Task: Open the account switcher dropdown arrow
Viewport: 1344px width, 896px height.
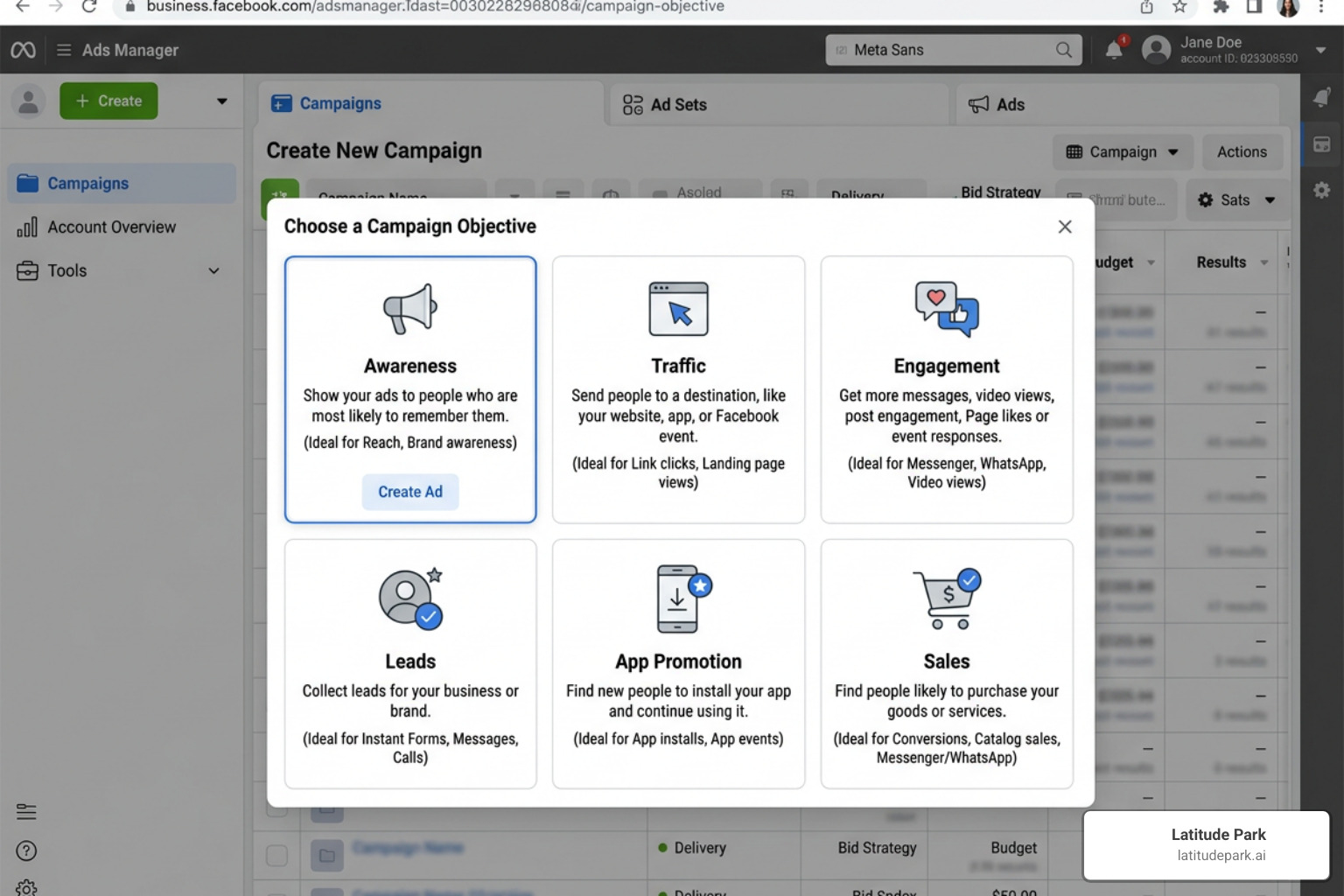Action: click(1321, 50)
